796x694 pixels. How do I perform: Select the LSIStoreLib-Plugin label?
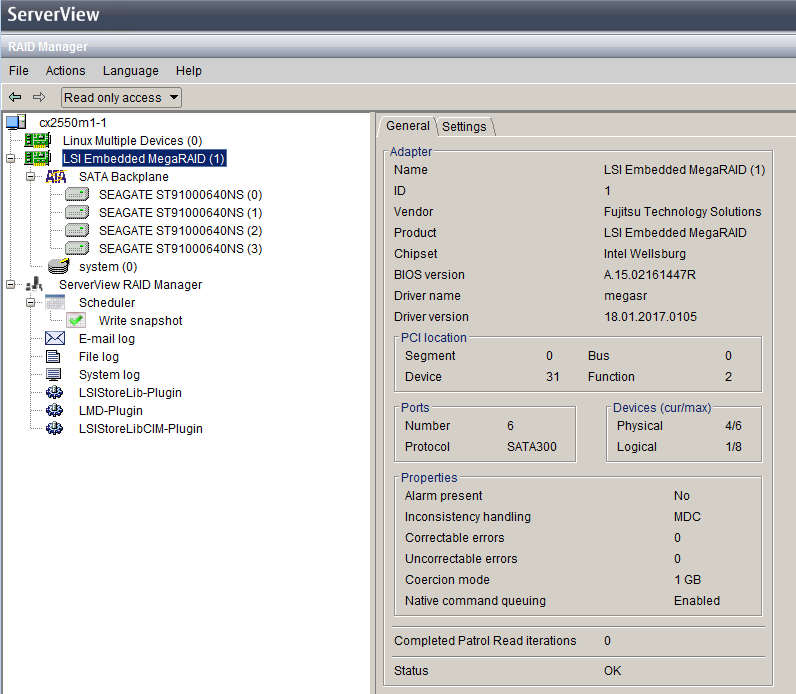(130, 393)
